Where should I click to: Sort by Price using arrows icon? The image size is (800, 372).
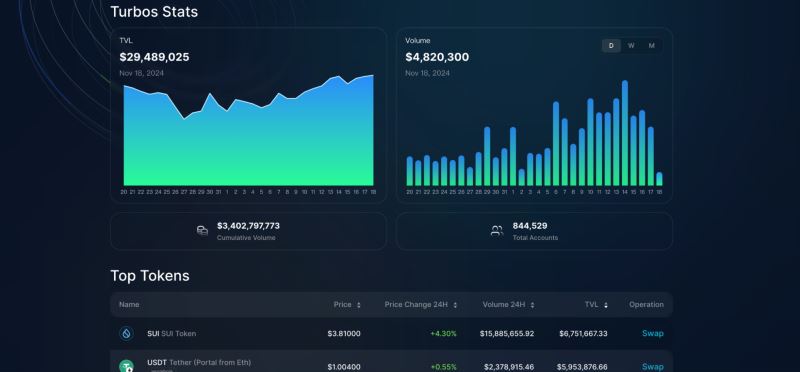click(359, 305)
